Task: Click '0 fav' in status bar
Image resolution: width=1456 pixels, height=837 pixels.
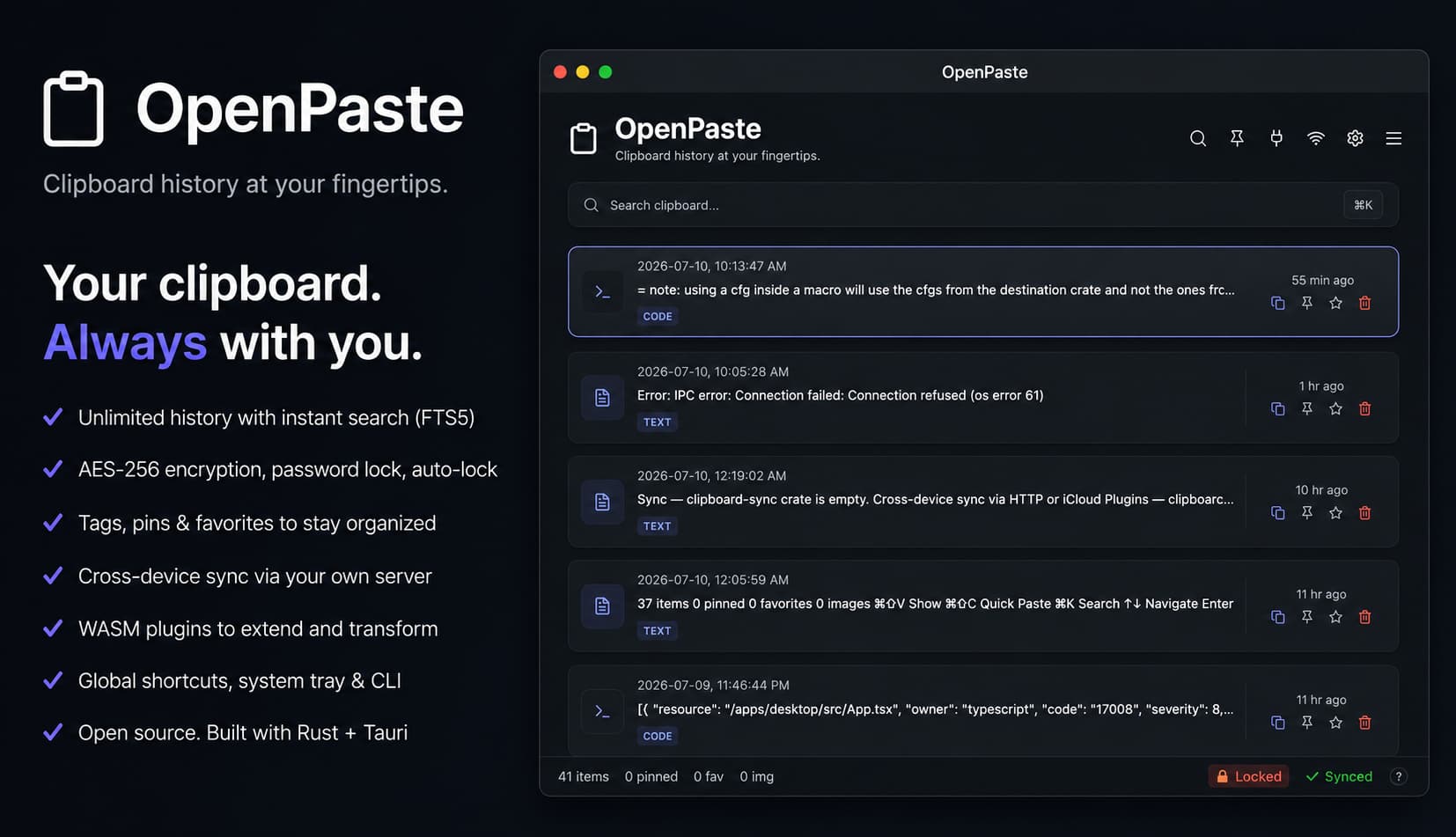Action: 709,776
